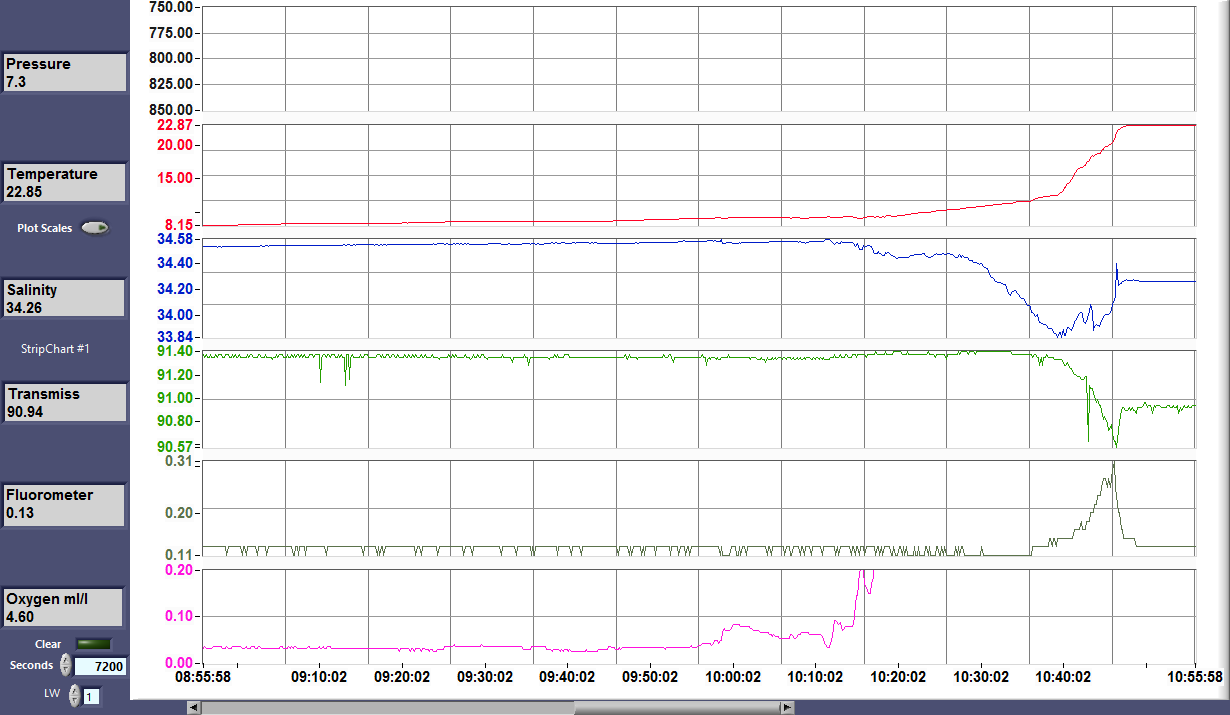Screen dimensions: 1230x715
Task: Increase LW with the up arrow
Action: [x=74, y=690]
